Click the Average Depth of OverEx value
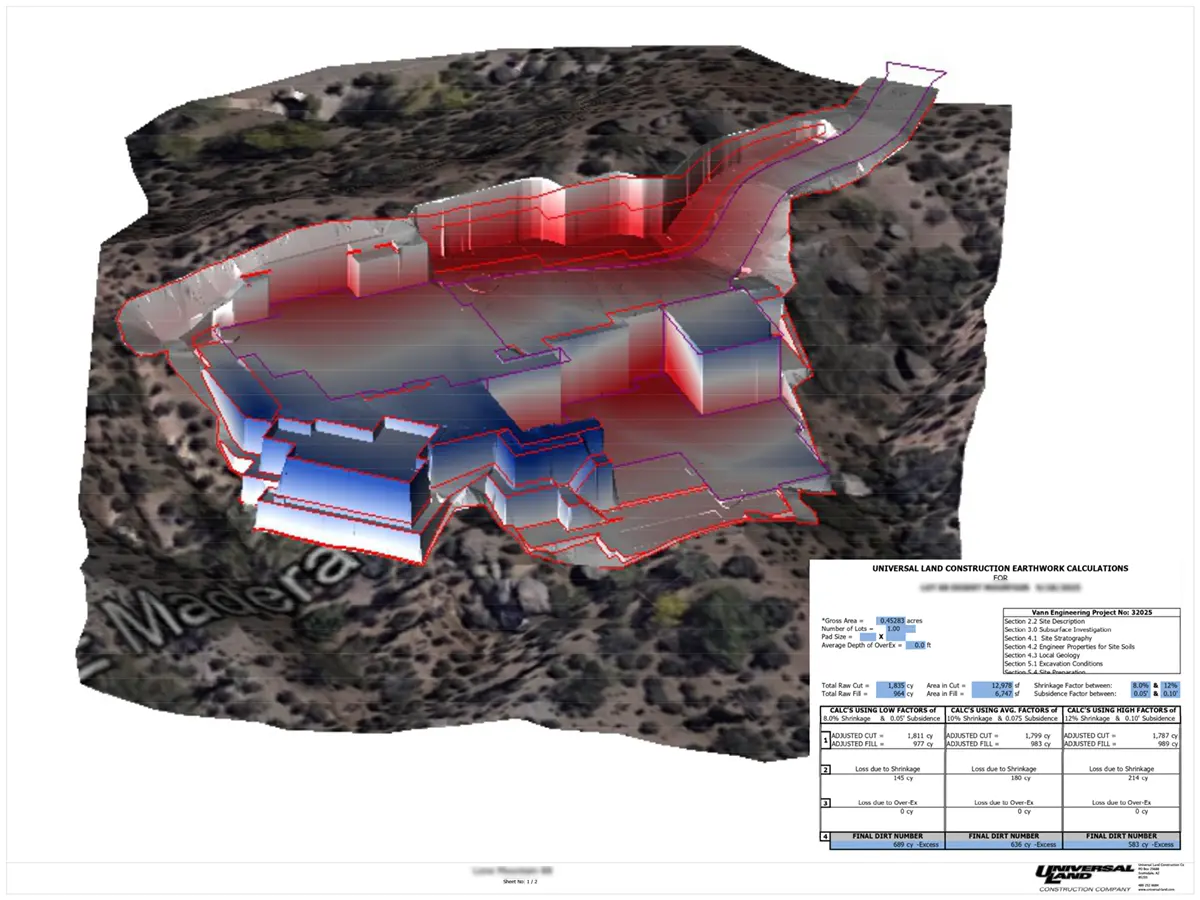Image resolution: width=1200 pixels, height=900 pixels. pyautogui.click(x=916, y=645)
